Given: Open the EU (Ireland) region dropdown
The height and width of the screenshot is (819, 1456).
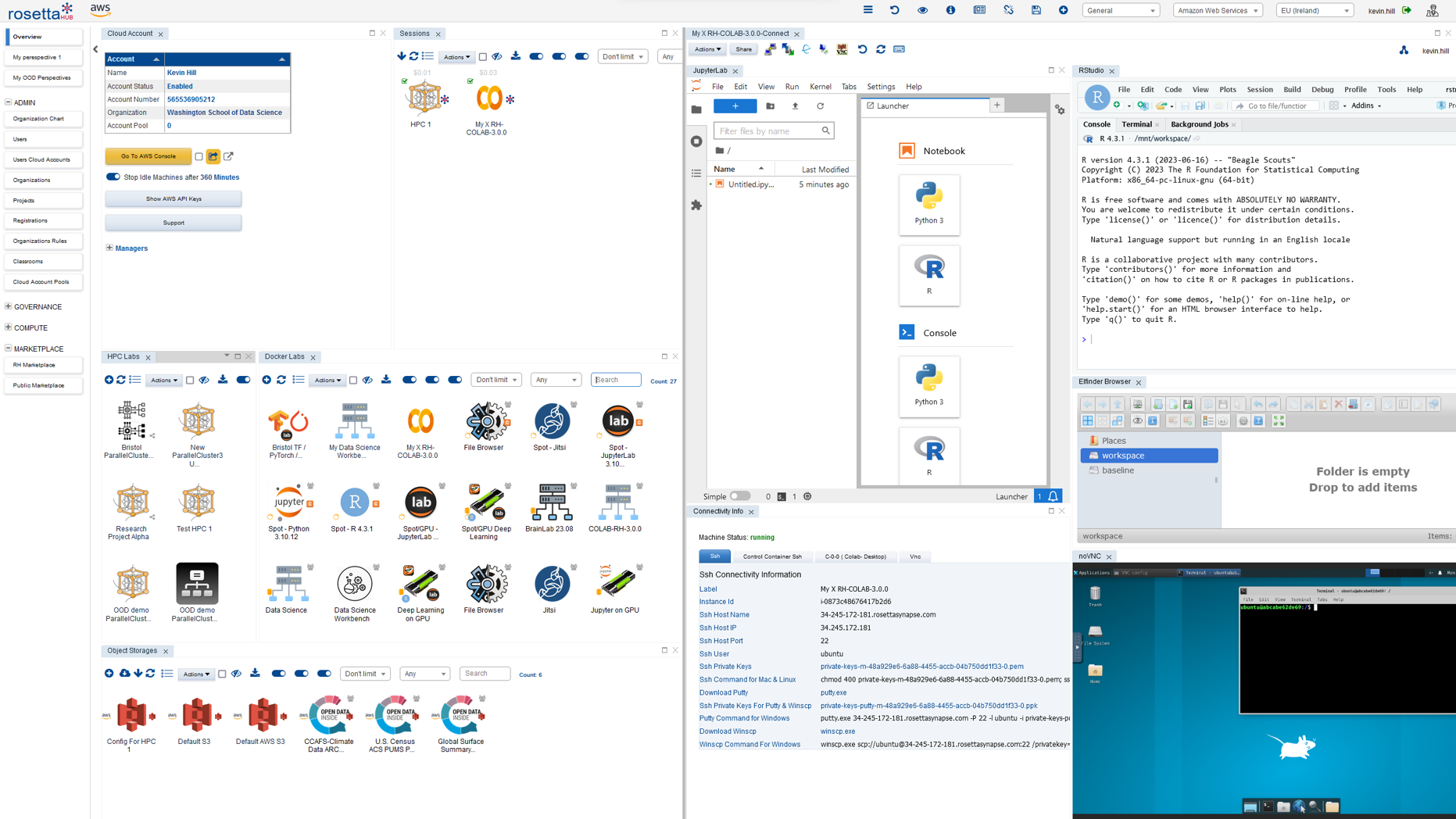Looking at the screenshot, I should click(1315, 10).
